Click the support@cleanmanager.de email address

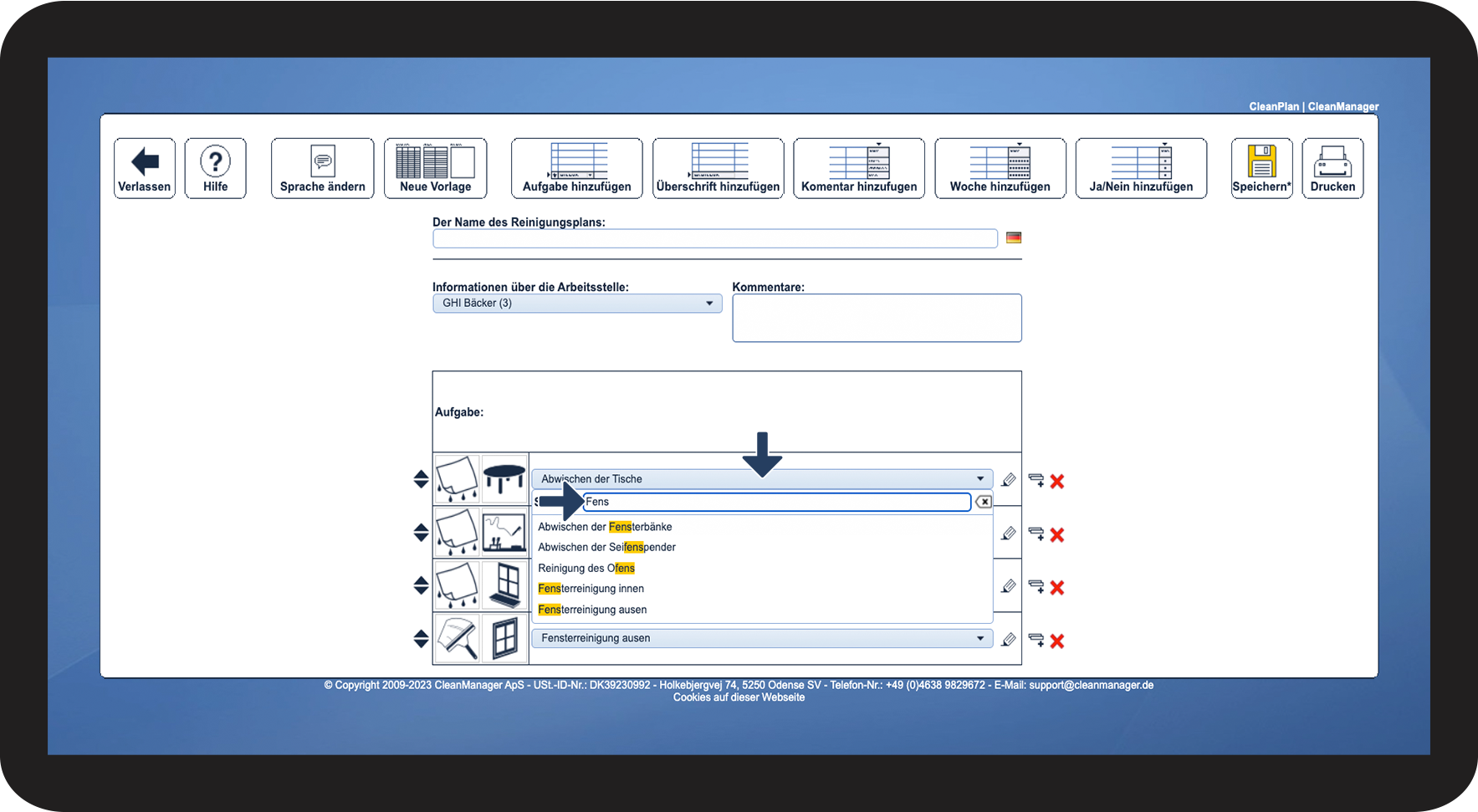click(1091, 685)
